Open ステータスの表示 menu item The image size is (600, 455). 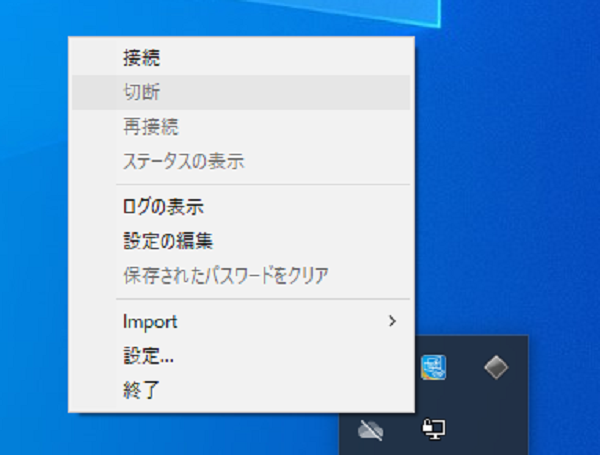241,161
